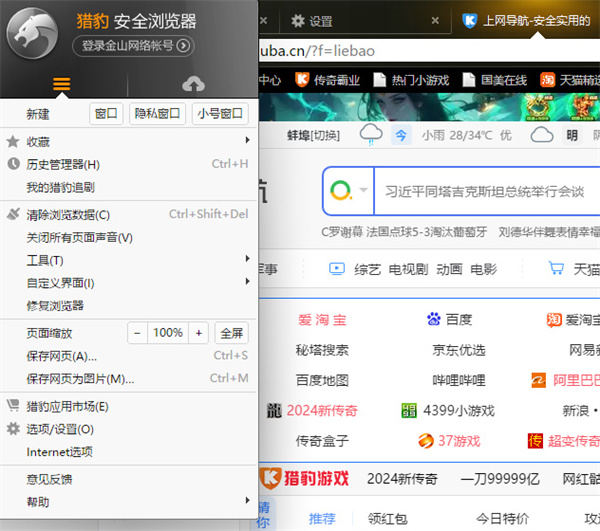The width and height of the screenshot is (600, 531).
Task: Open the orange hamburger menu tab
Action: pyautogui.click(x=62, y=83)
